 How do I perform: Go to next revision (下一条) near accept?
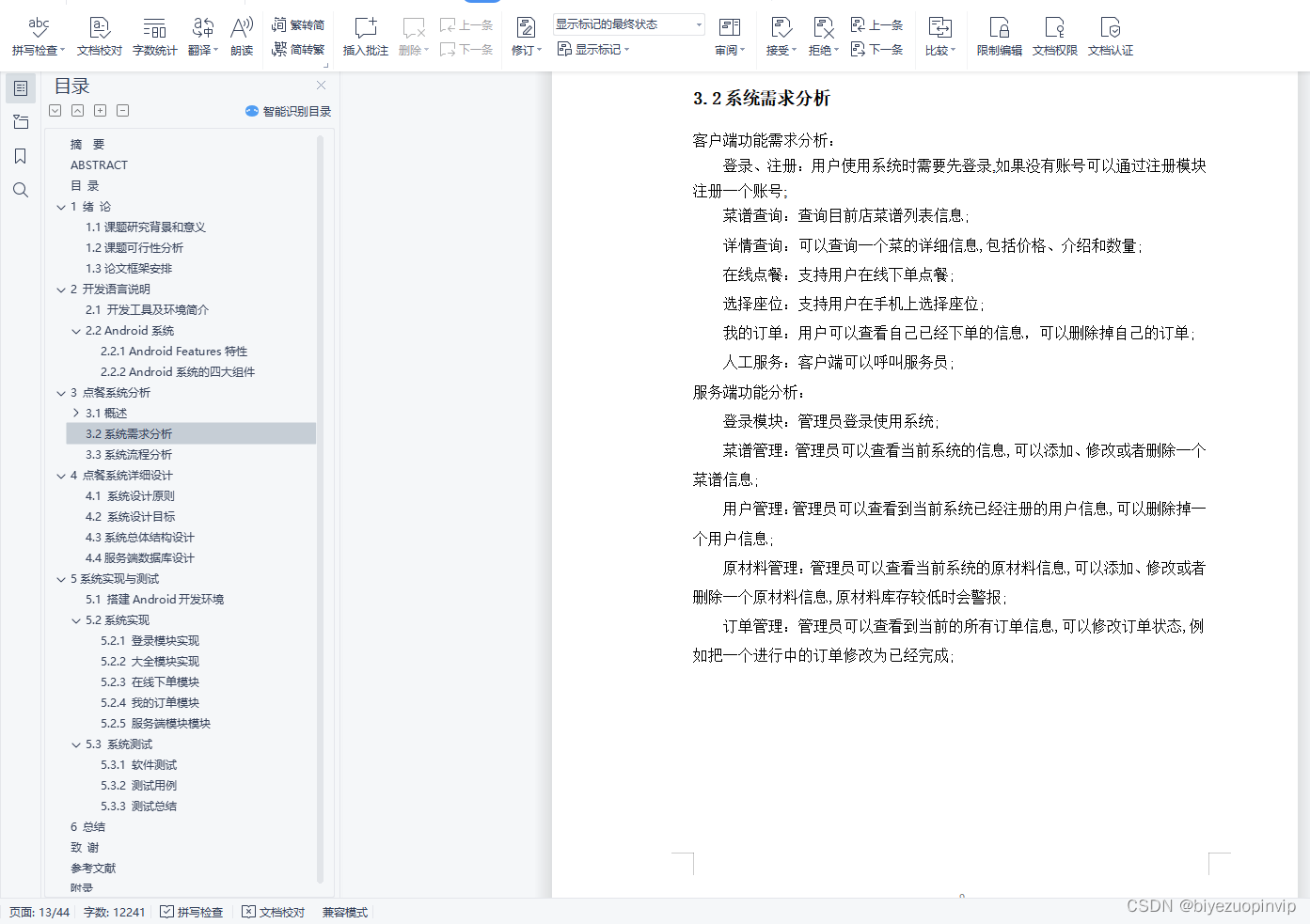[876, 49]
